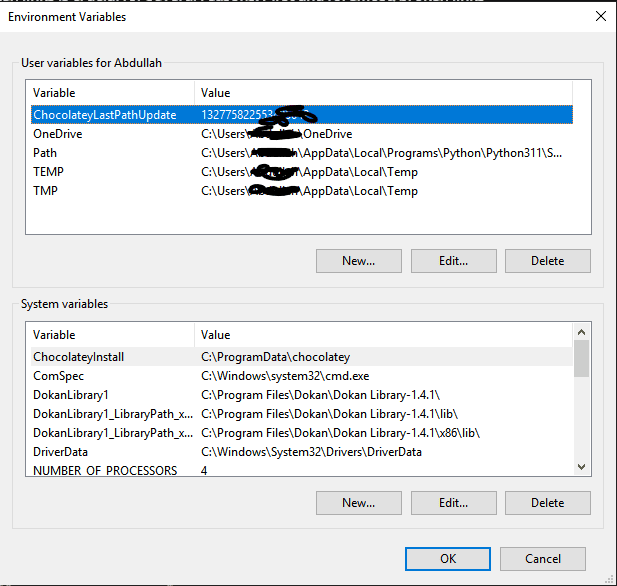The image size is (617, 586).
Task: Select the ChocolateyInstall system variable
Action: (302, 357)
